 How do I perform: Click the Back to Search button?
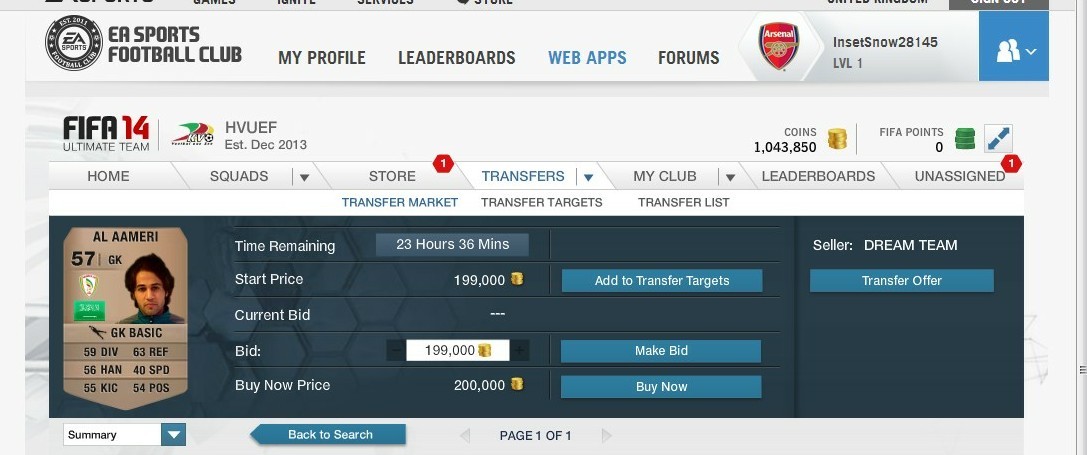click(x=328, y=435)
